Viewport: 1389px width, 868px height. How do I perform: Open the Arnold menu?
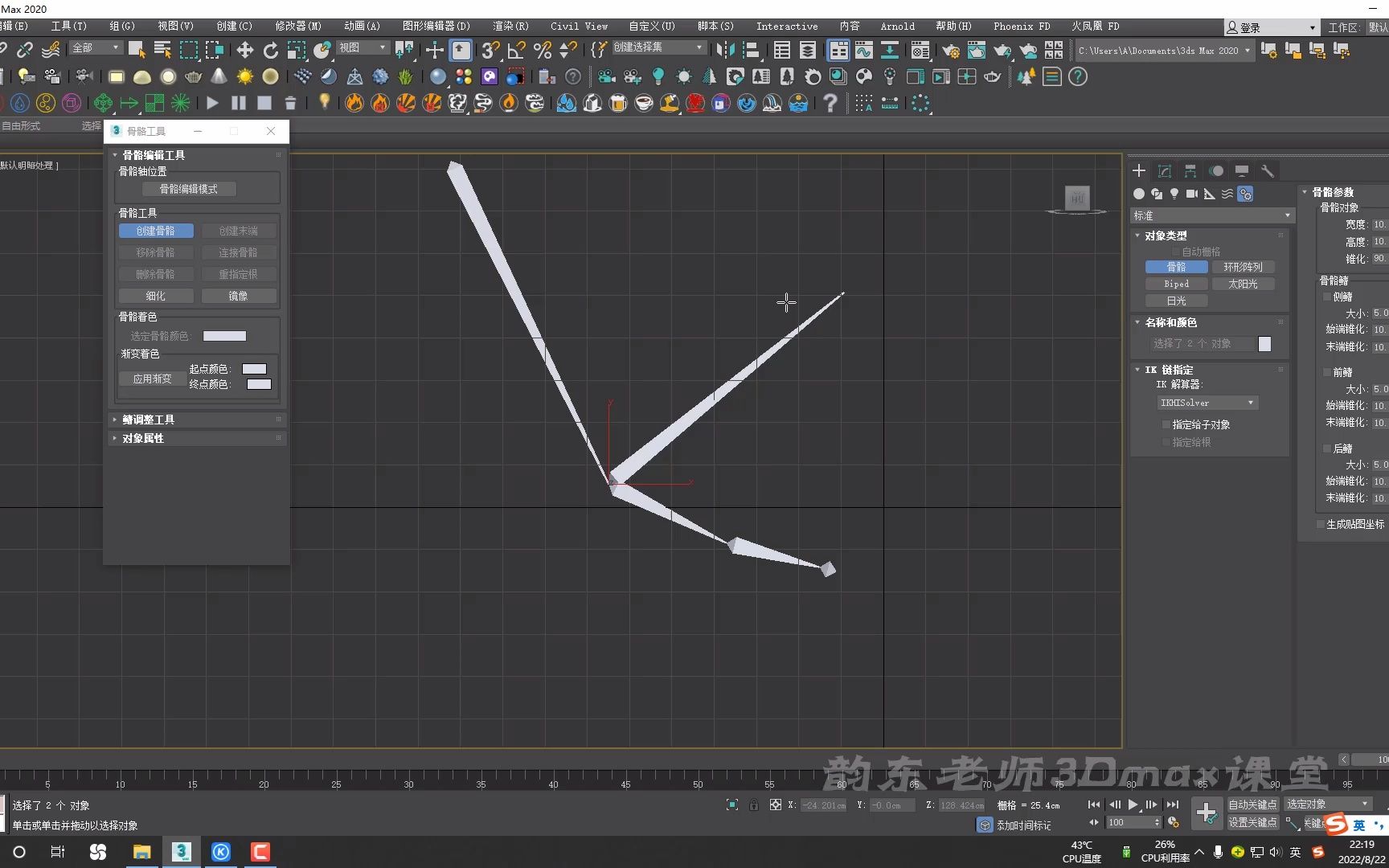click(x=897, y=26)
